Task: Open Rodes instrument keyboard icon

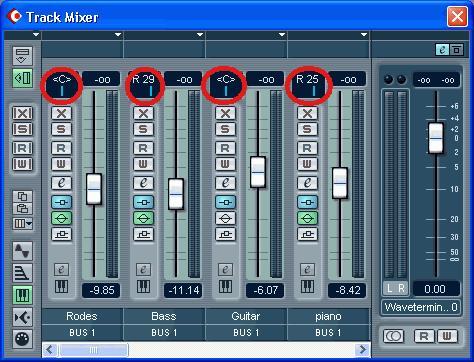Action: point(61,286)
